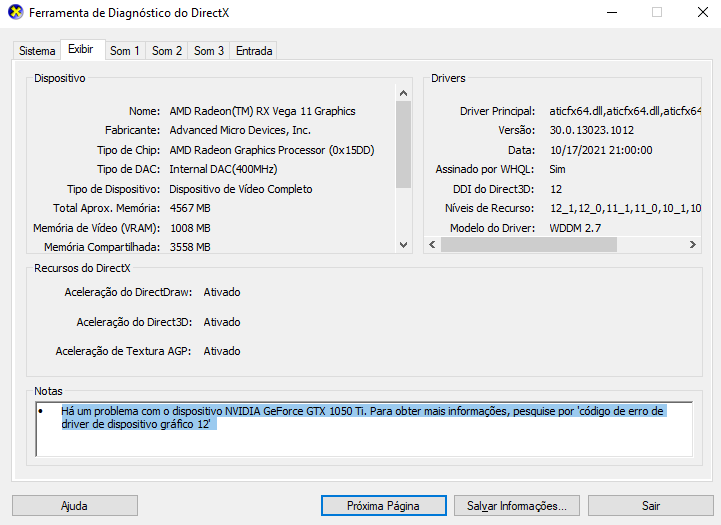Click the driver date 10/17/2021 21:00:00
Image resolution: width=721 pixels, height=525 pixels.
(601, 150)
